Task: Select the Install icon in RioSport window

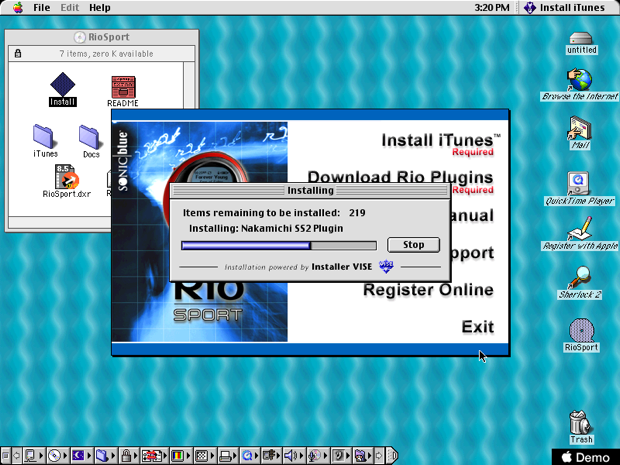Action: (x=62, y=89)
